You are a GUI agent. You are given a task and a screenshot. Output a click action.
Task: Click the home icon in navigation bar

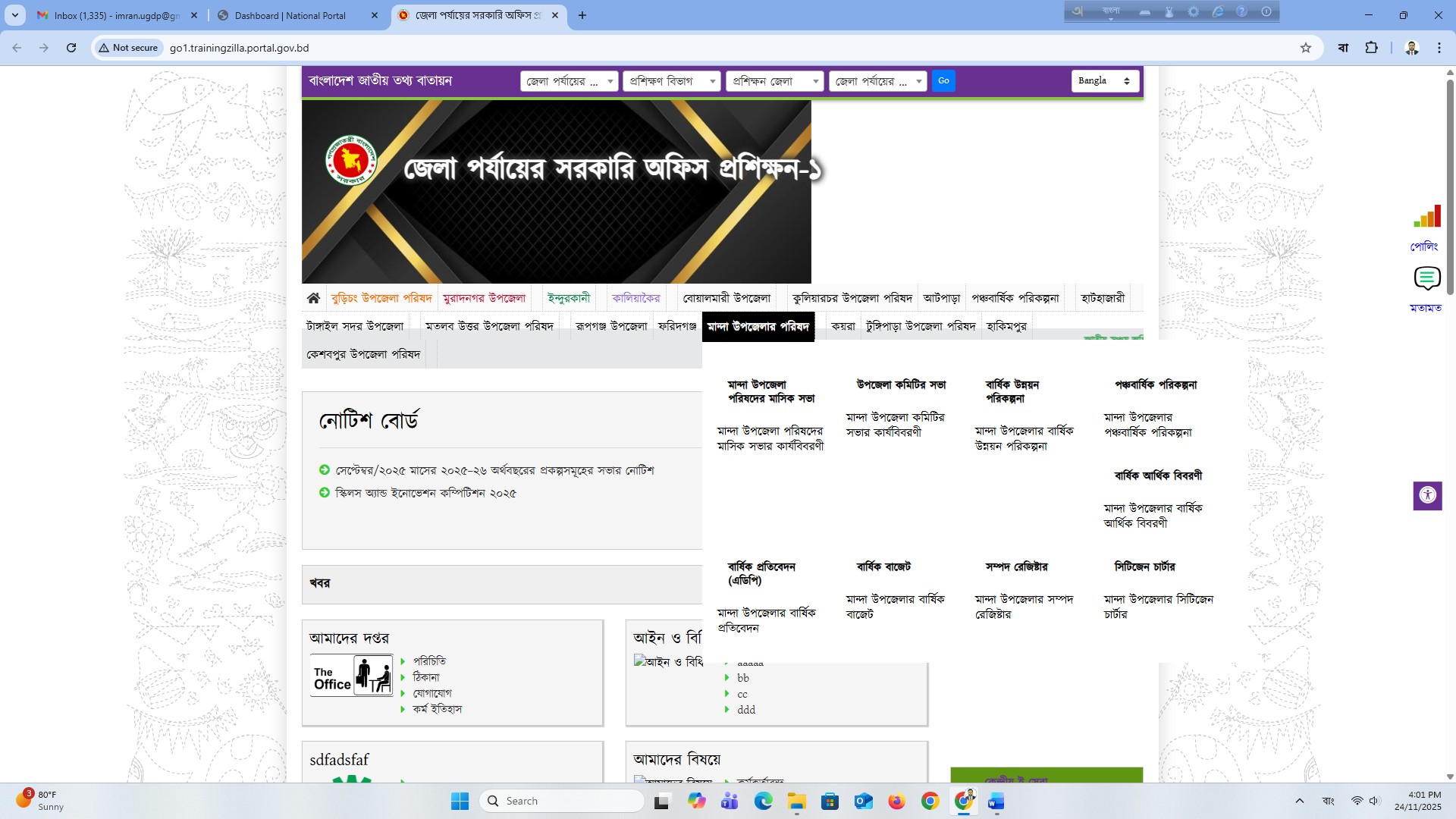point(313,298)
